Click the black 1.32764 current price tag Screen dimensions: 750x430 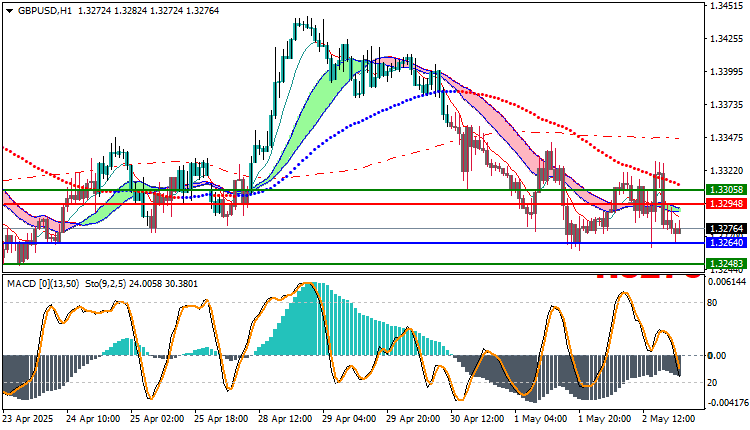coord(726,229)
